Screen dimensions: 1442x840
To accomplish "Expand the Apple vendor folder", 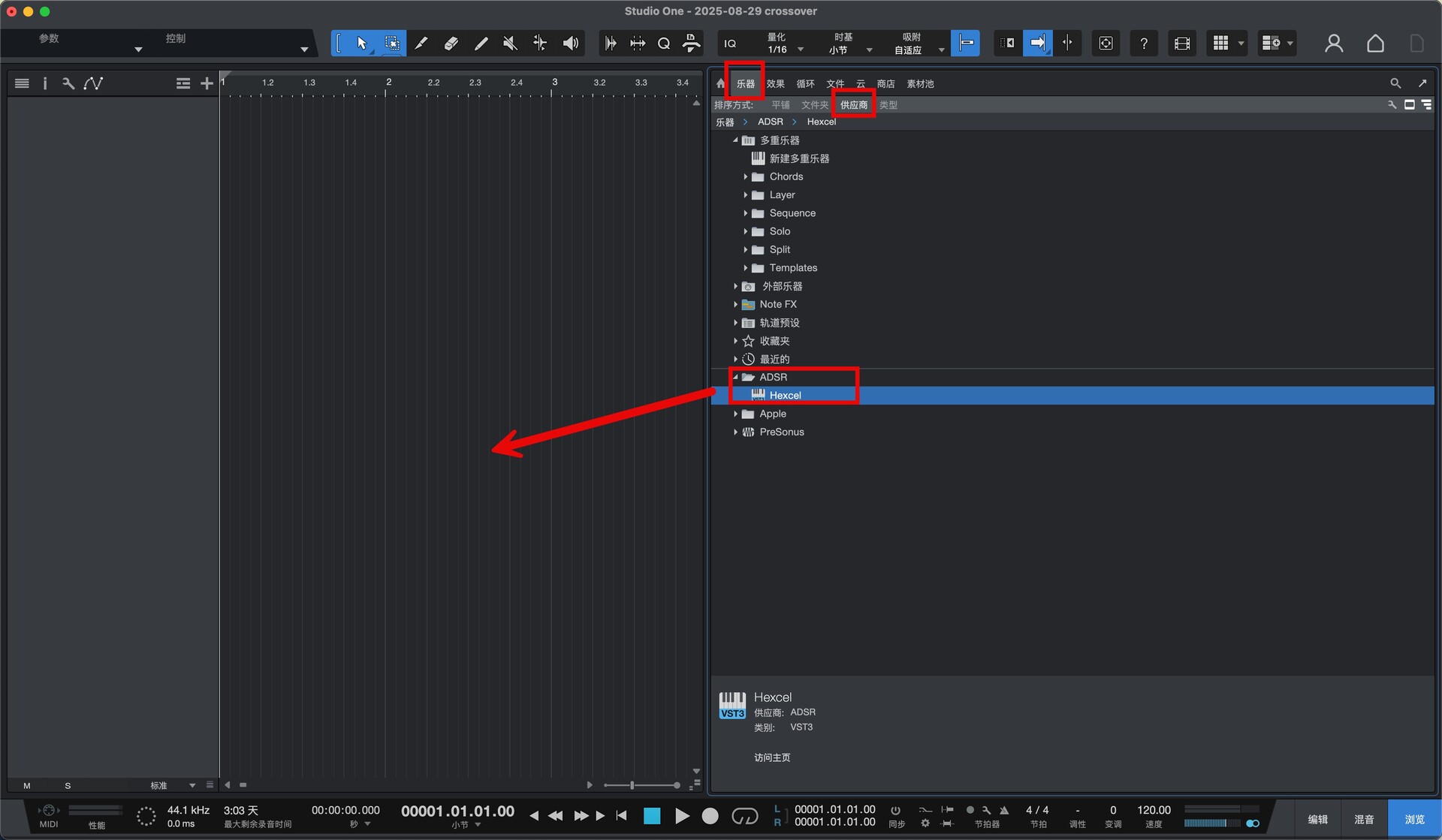I will click(735, 414).
